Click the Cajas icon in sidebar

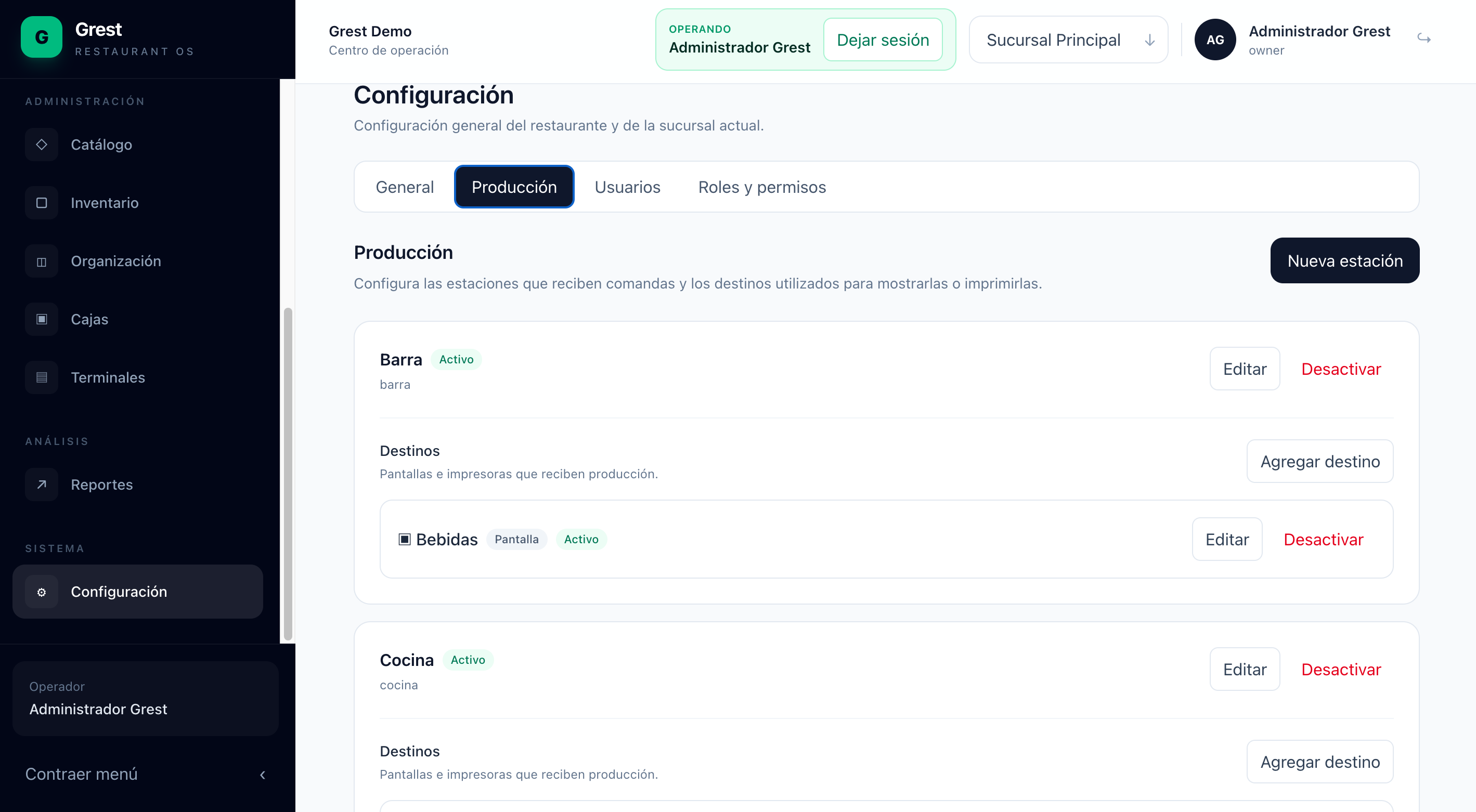(x=41, y=319)
